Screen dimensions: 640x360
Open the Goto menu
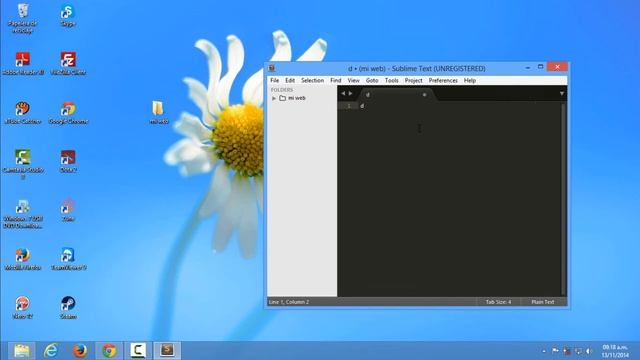tap(372, 80)
